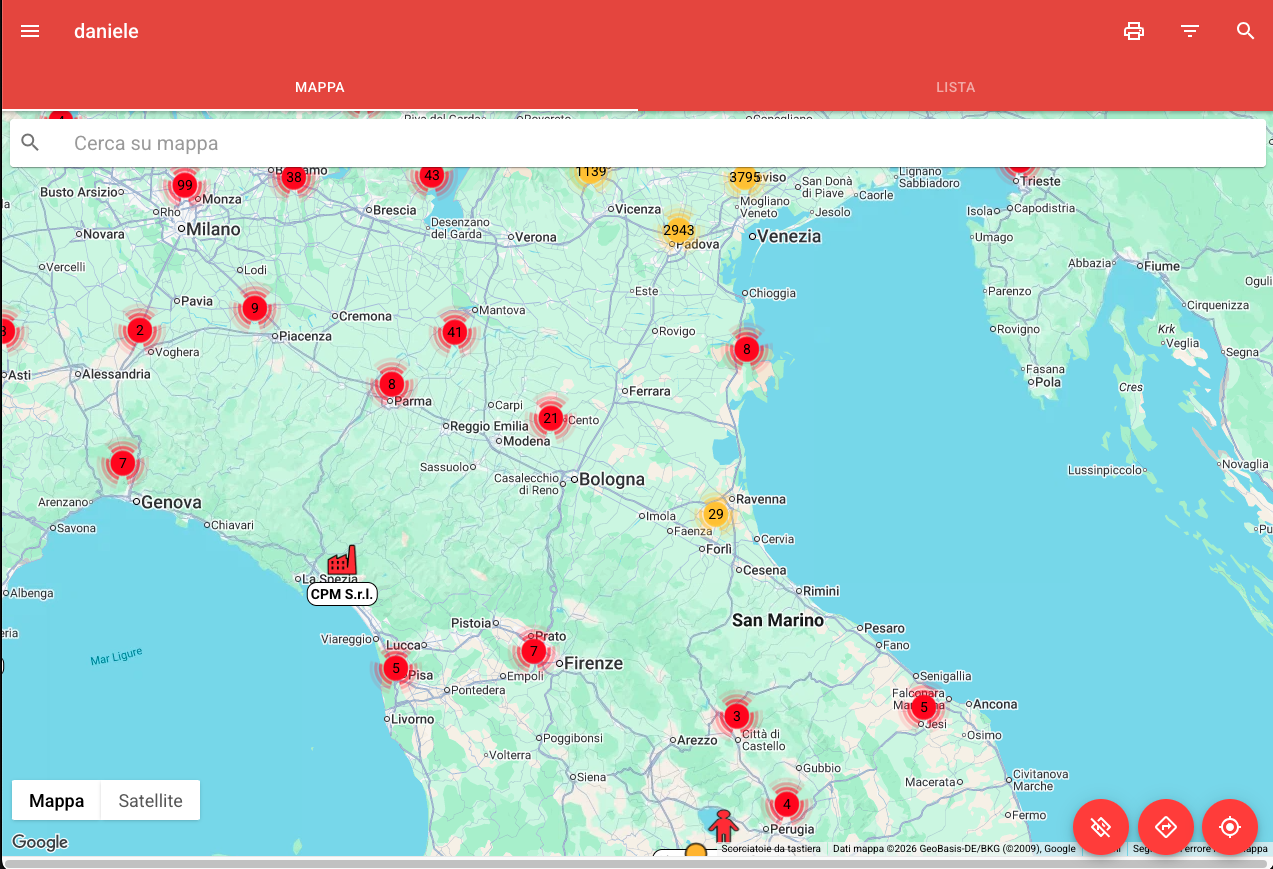Open the filter list icon
This screenshot has height=869, width=1273.
coord(1189,31)
